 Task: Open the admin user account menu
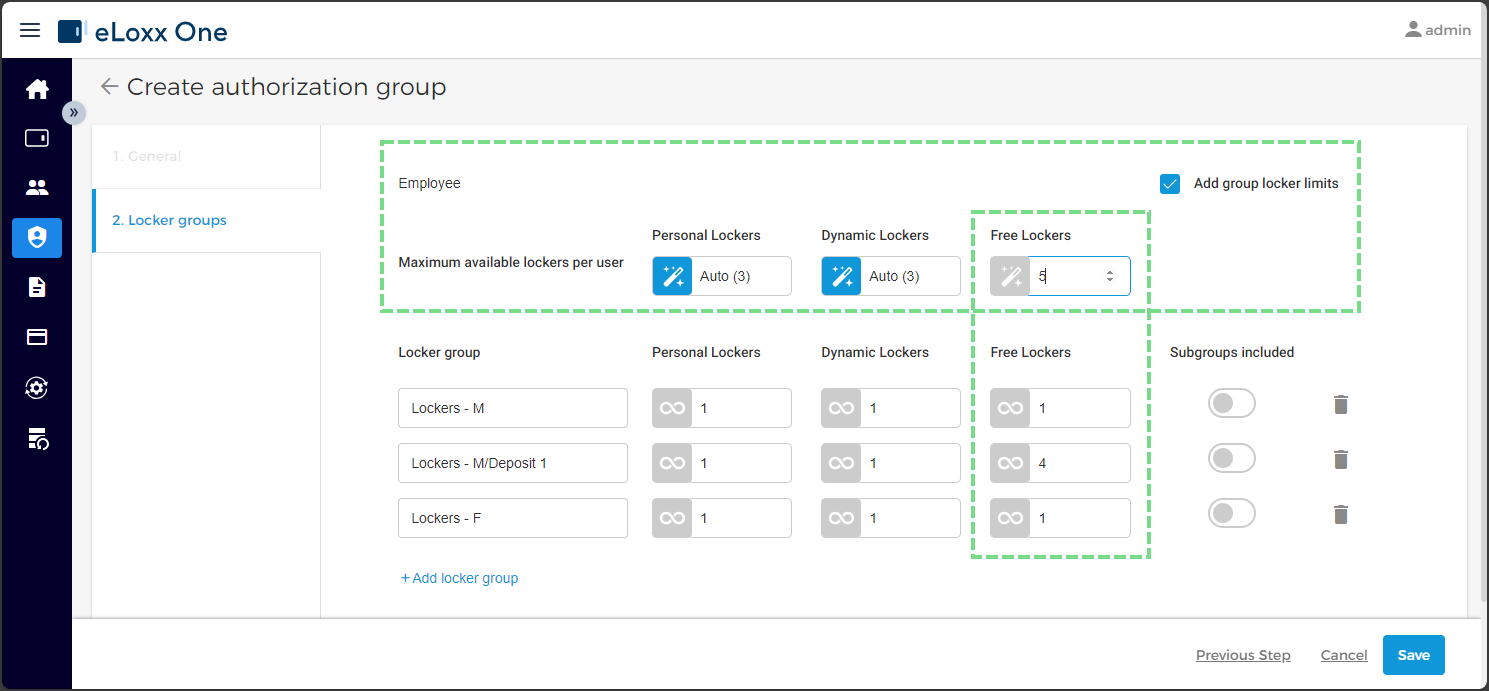pyautogui.click(x=1438, y=30)
